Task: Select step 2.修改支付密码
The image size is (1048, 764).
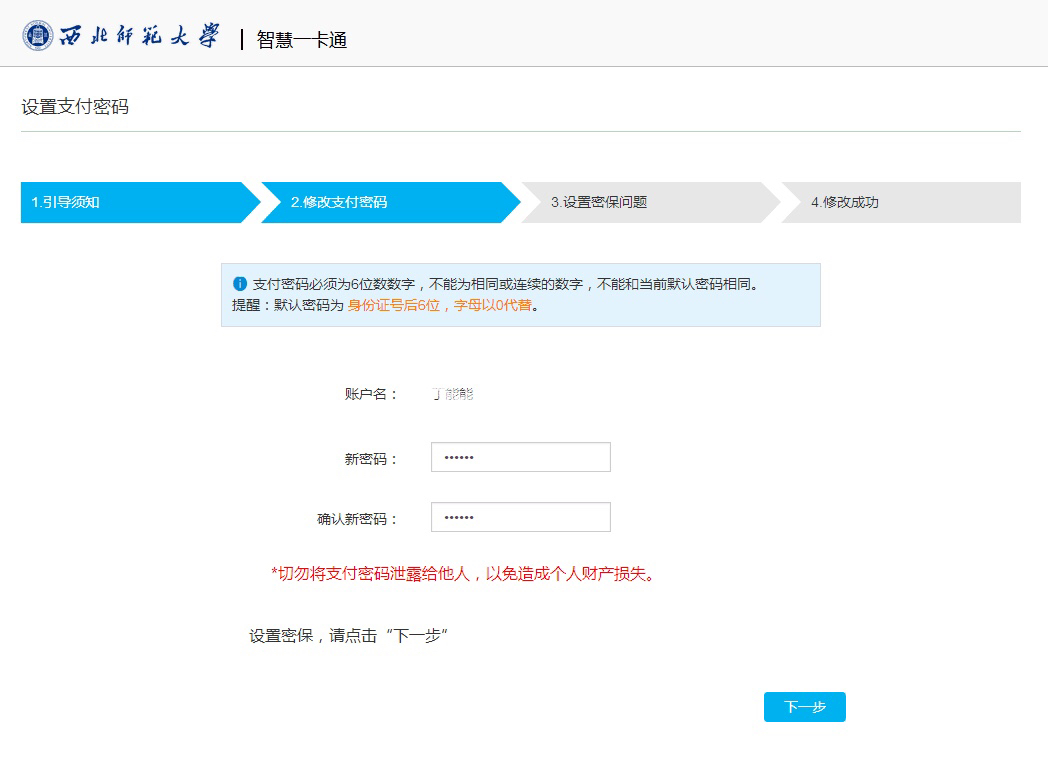Action: (x=339, y=202)
